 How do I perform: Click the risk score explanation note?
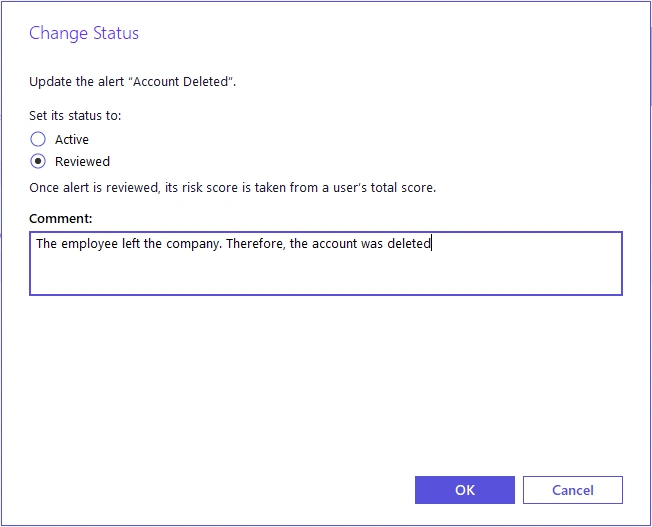click(x=233, y=187)
